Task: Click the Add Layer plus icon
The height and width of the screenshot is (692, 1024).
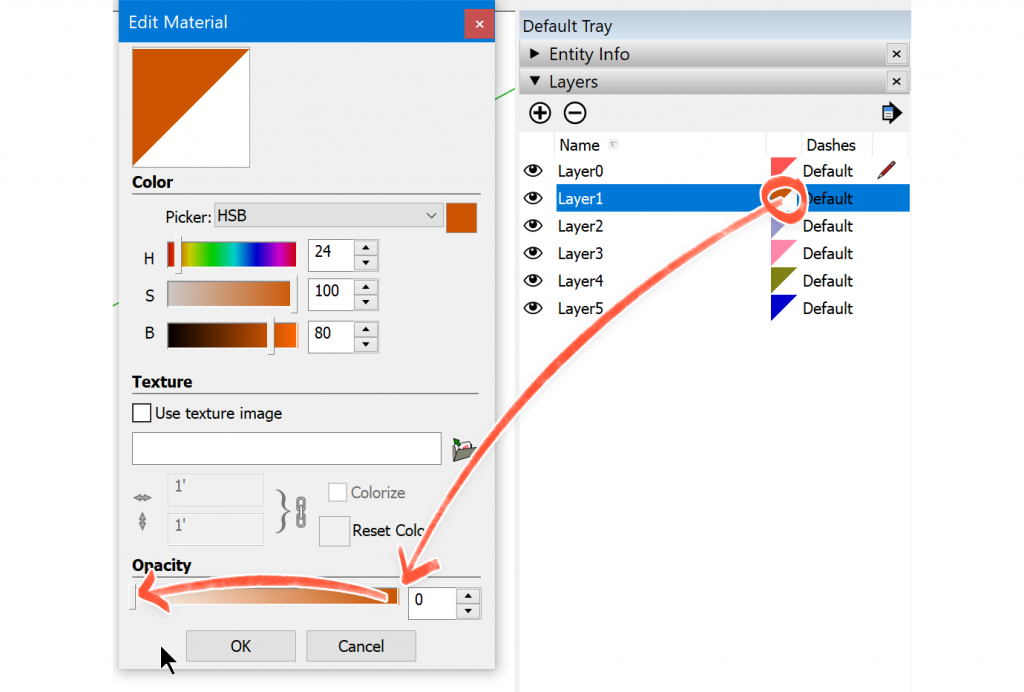Action: pyautogui.click(x=540, y=113)
